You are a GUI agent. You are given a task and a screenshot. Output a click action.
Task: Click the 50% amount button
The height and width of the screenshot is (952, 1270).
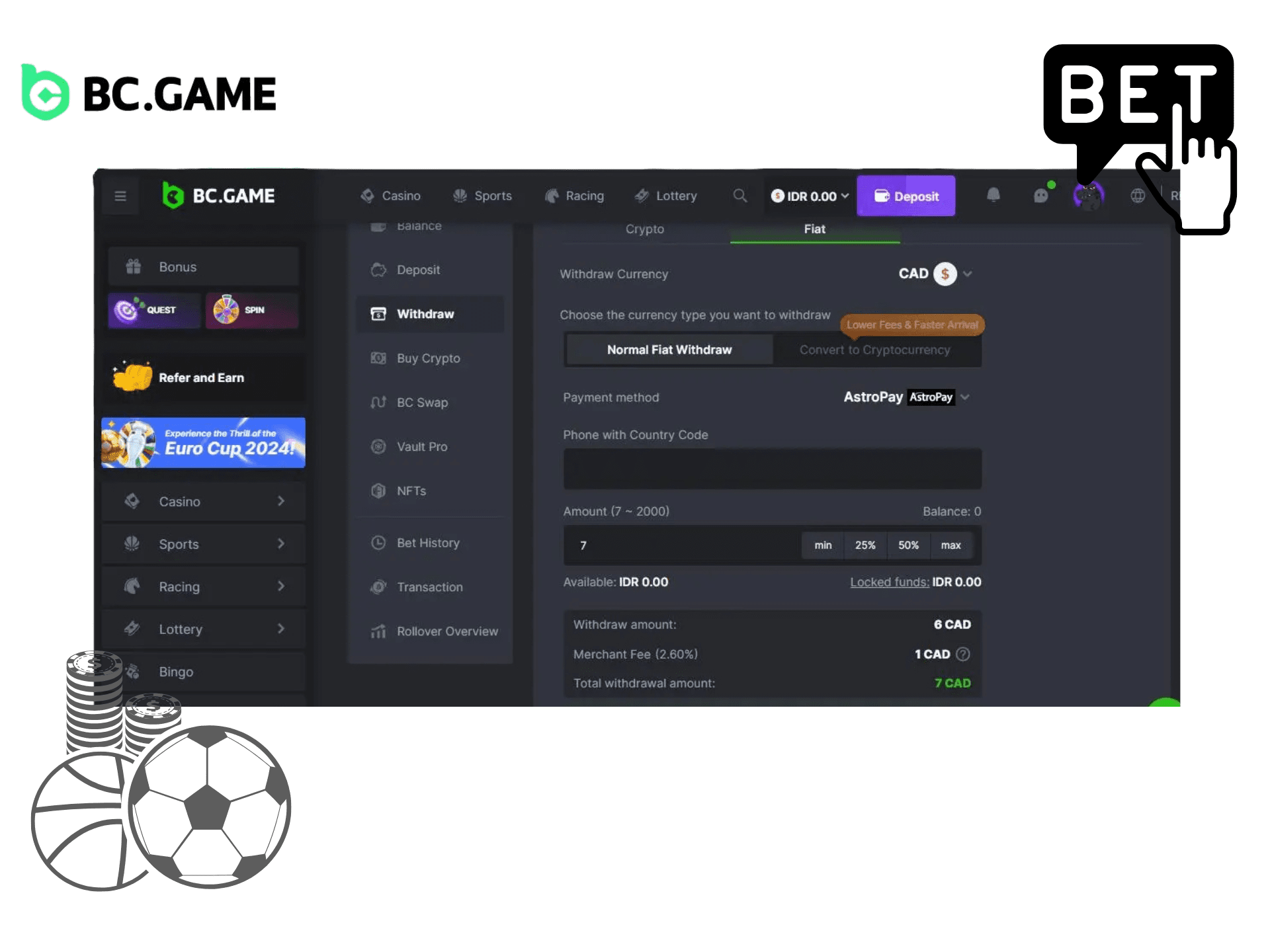pyautogui.click(x=908, y=545)
